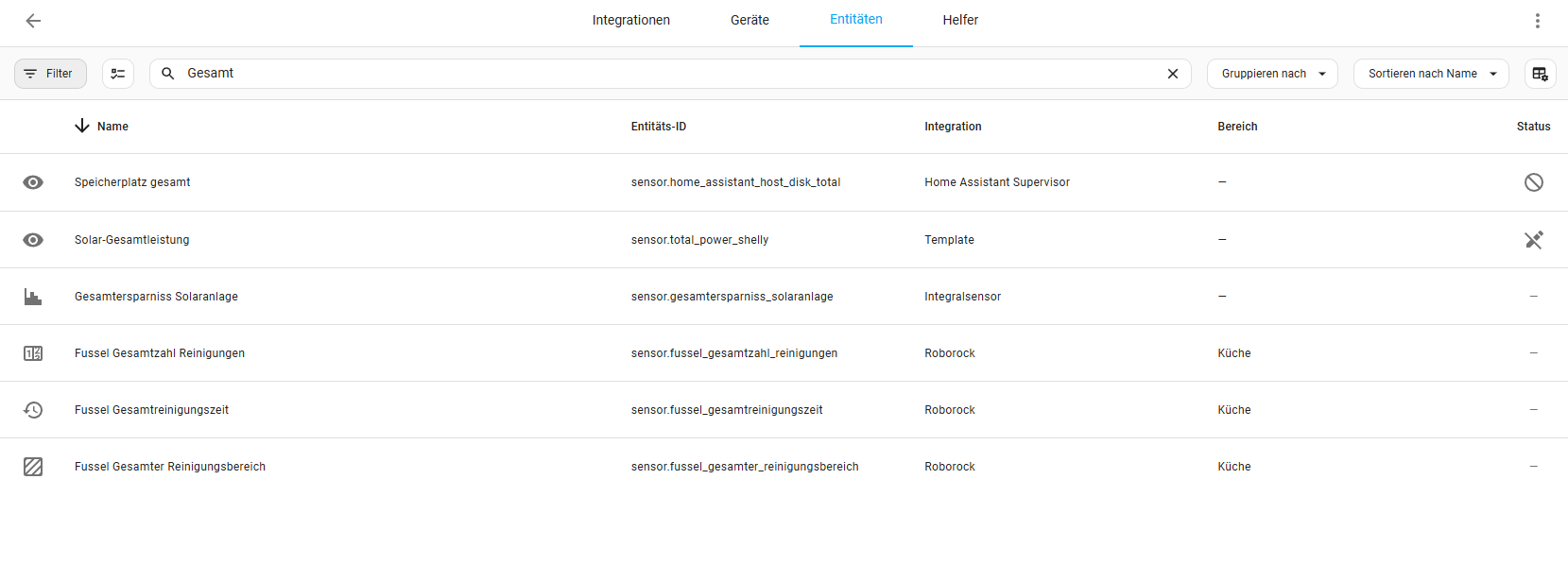Image resolution: width=1568 pixels, height=582 pixels.
Task: Click the back arrow icon
Action: 33,21
